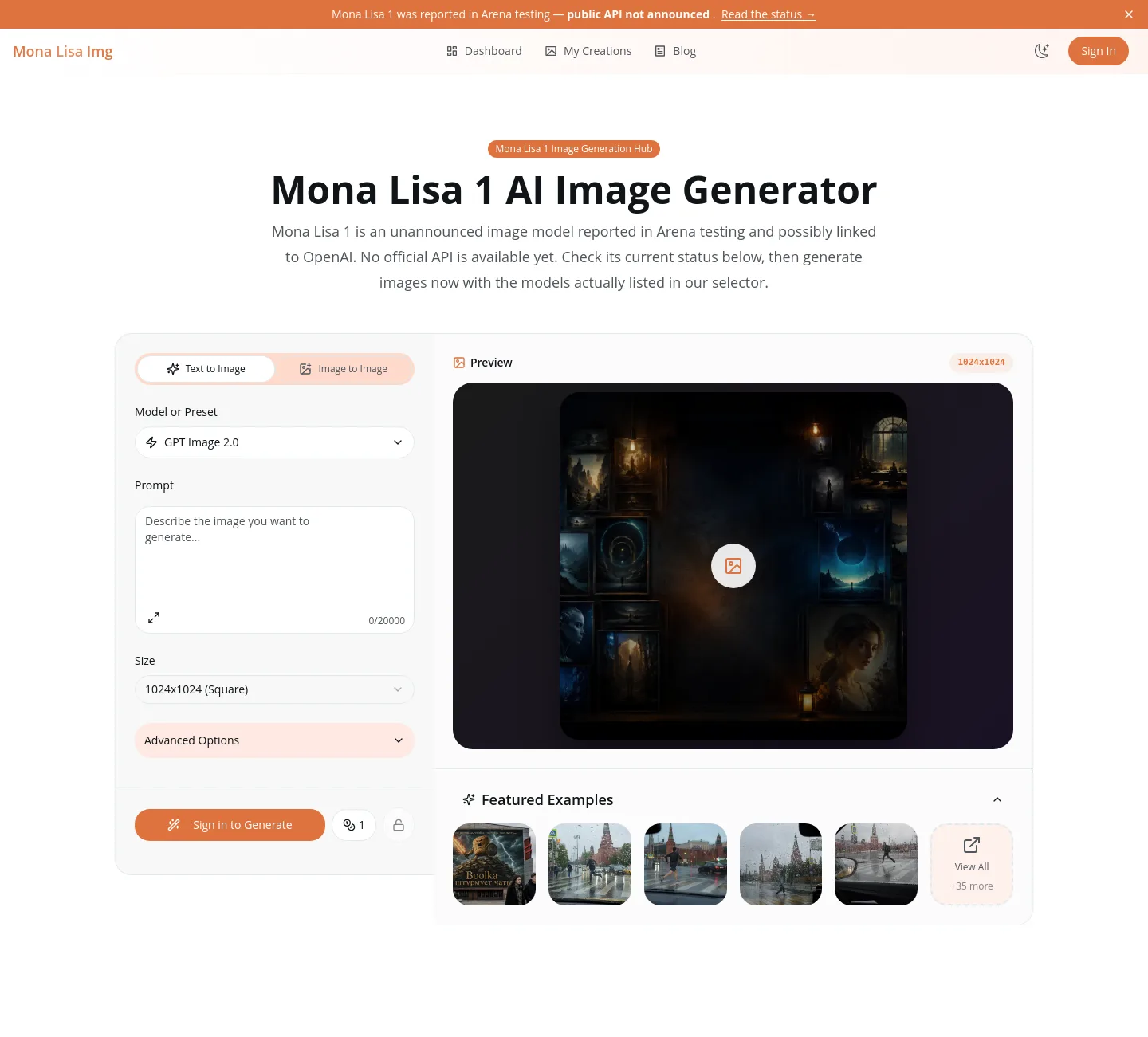
Task: Open the third featured example with runner
Action: (686, 864)
